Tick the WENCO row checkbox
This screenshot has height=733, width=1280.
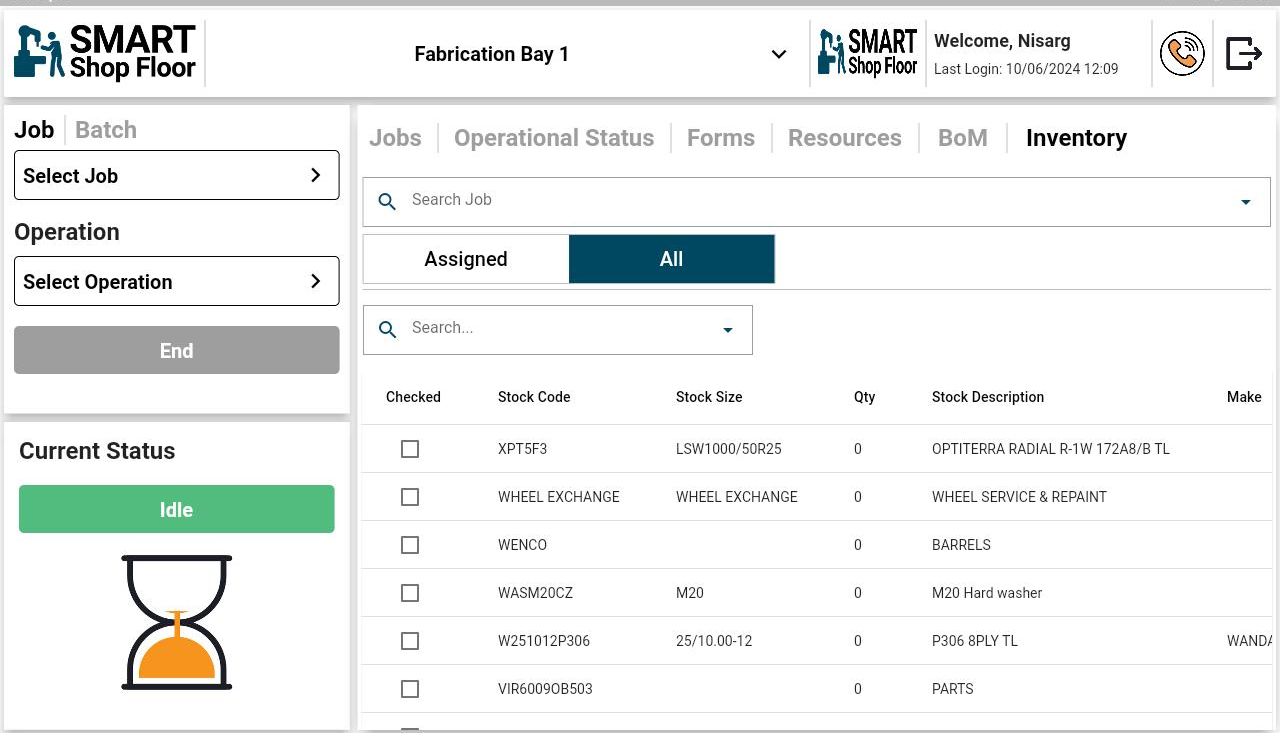click(x=410, y=545)
